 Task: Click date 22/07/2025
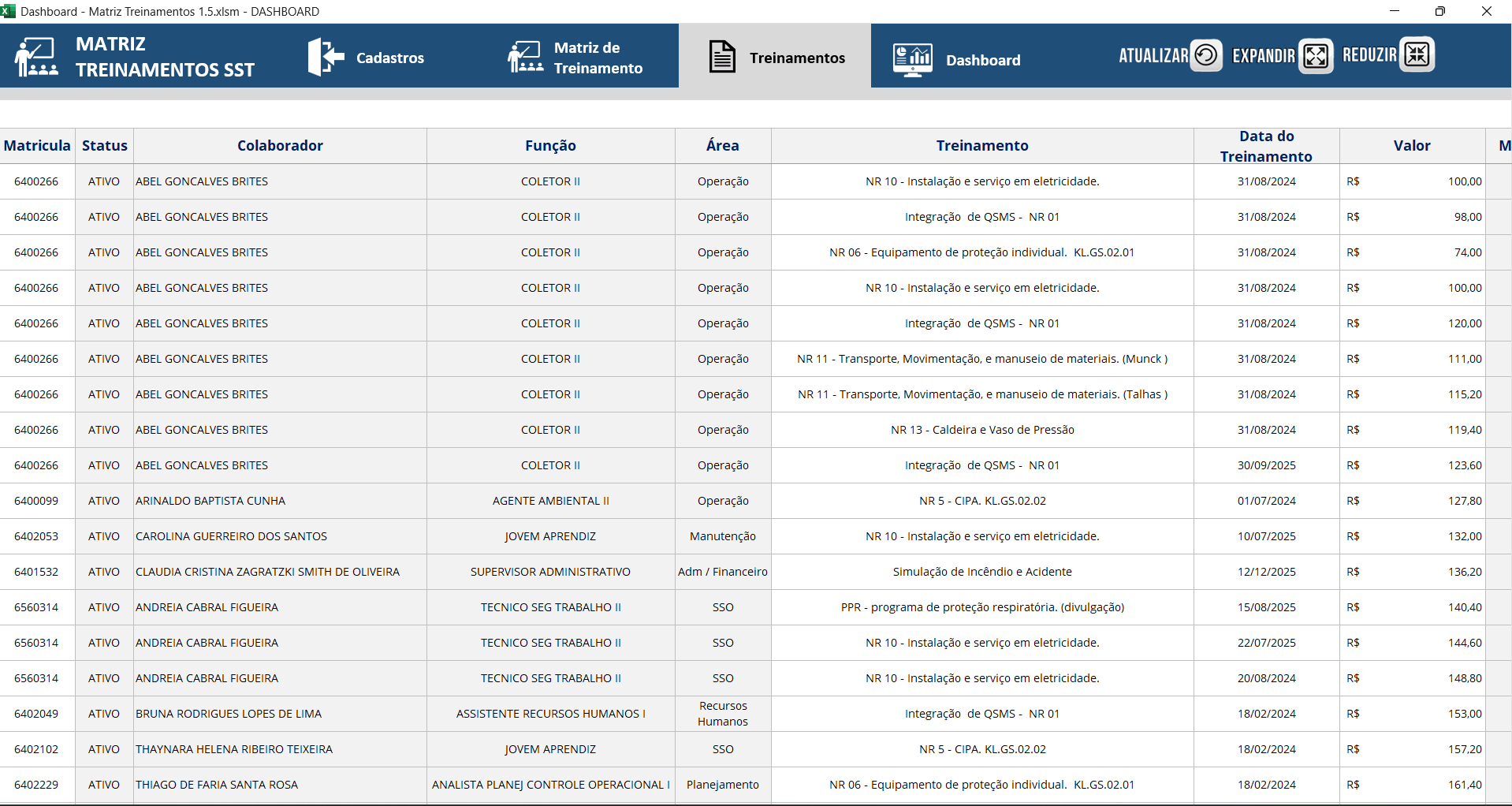coord(1266,643)
